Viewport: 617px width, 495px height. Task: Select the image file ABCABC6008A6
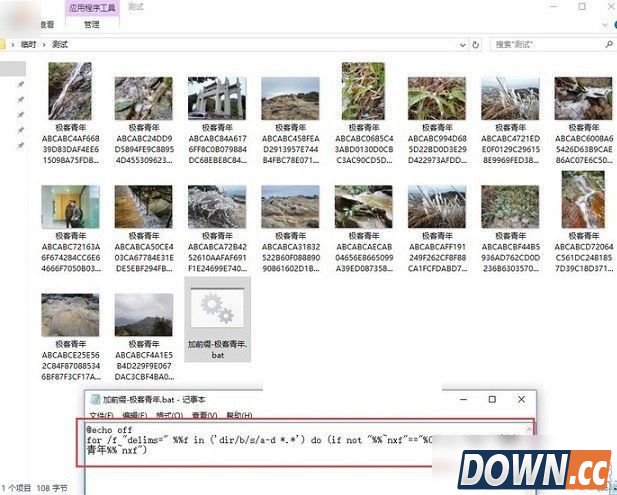coord(584,98)
